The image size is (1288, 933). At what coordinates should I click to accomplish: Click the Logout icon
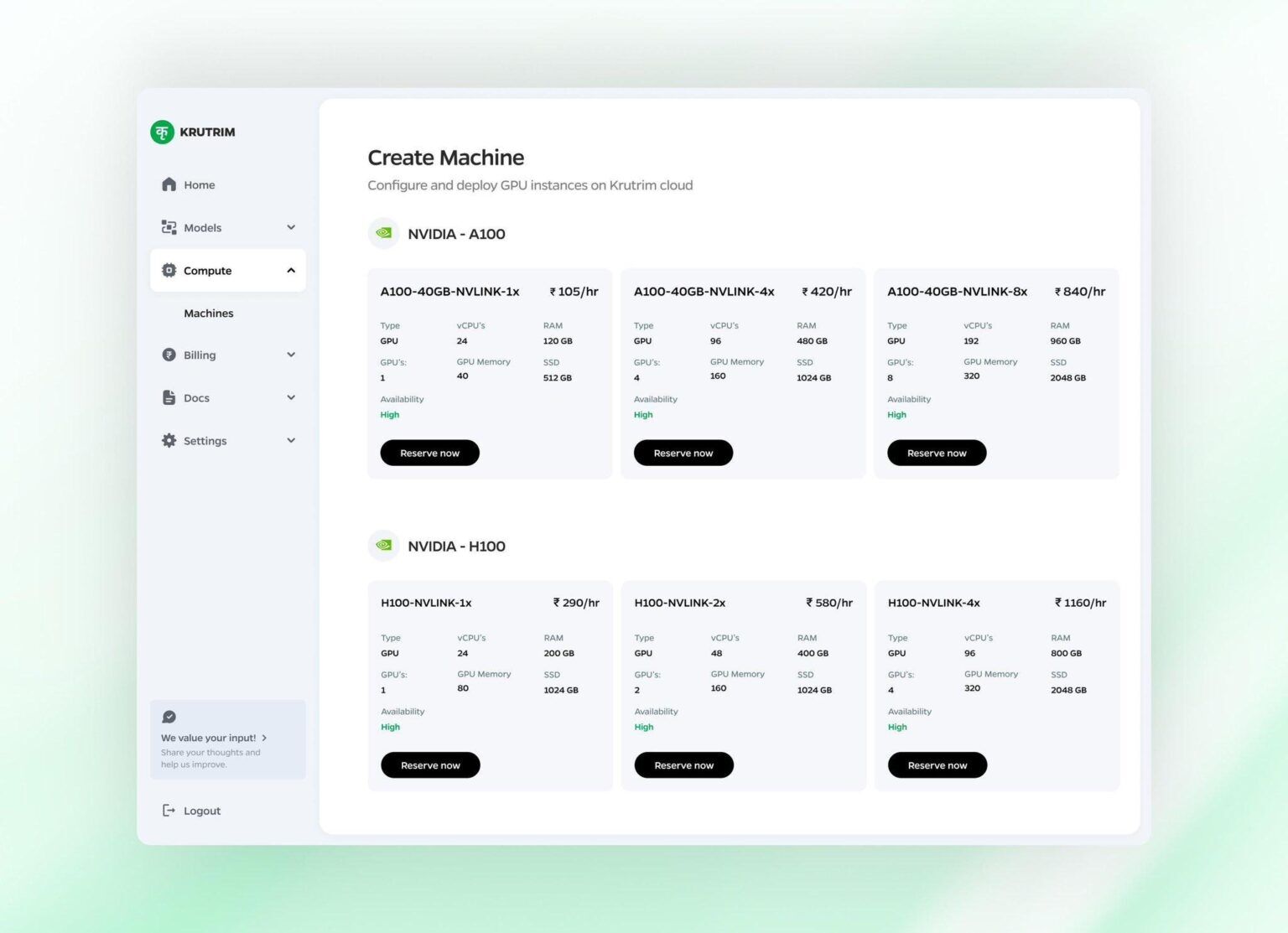point(168,811)
